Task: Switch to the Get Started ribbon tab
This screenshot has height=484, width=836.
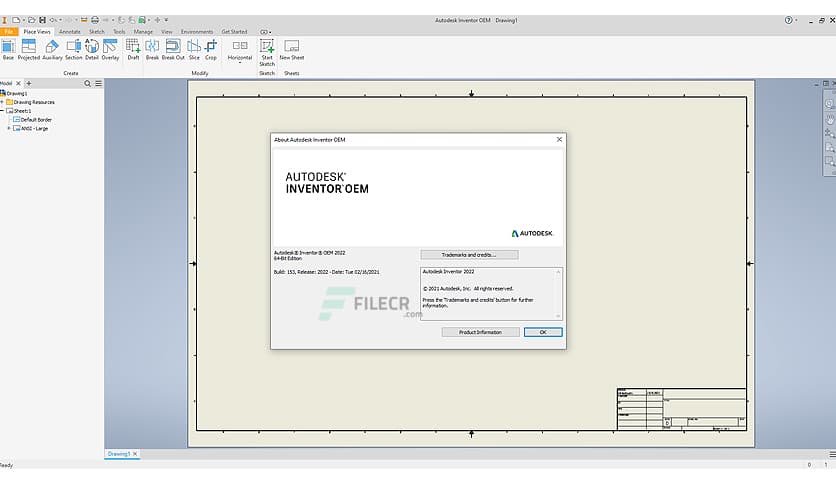Action: coord(235,32)
